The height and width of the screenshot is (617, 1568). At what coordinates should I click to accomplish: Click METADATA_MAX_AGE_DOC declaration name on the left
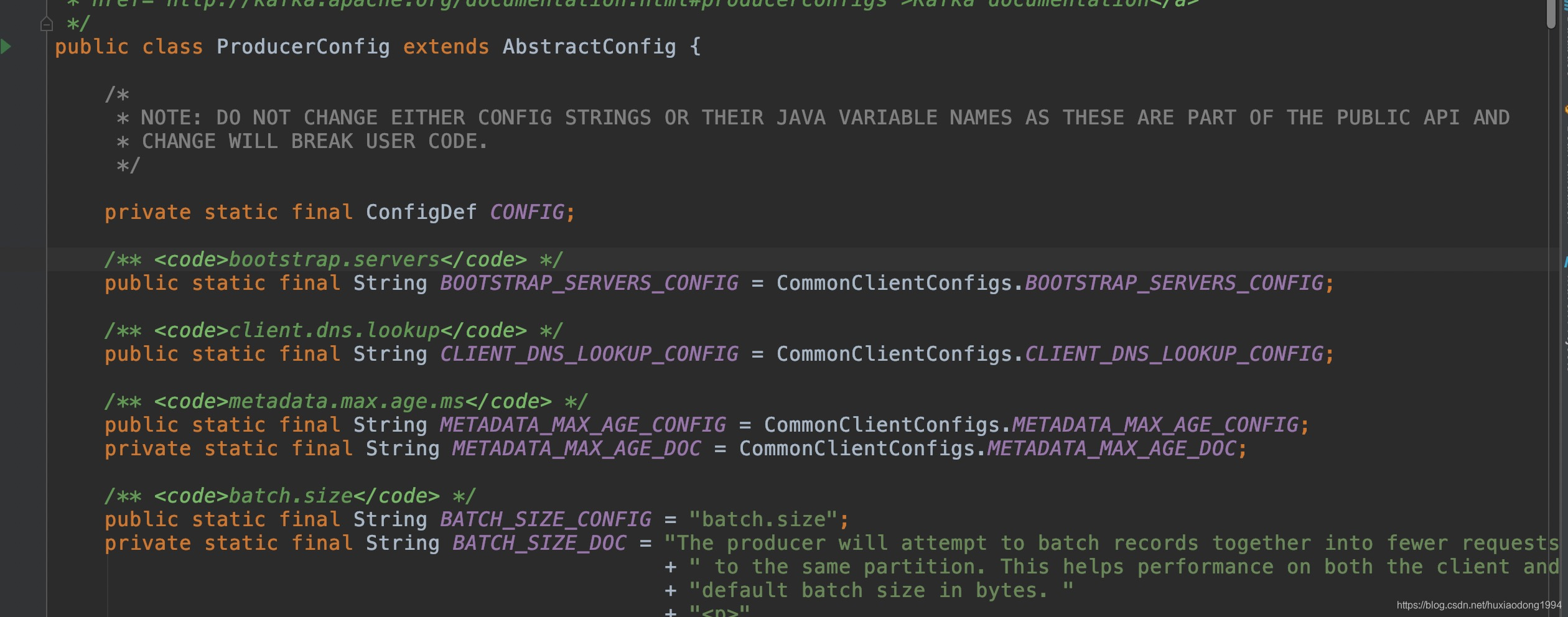tap(577, 448)
